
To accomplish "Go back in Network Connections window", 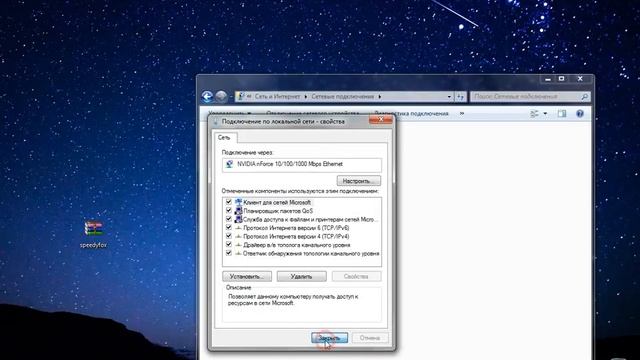I will (207, 96).
